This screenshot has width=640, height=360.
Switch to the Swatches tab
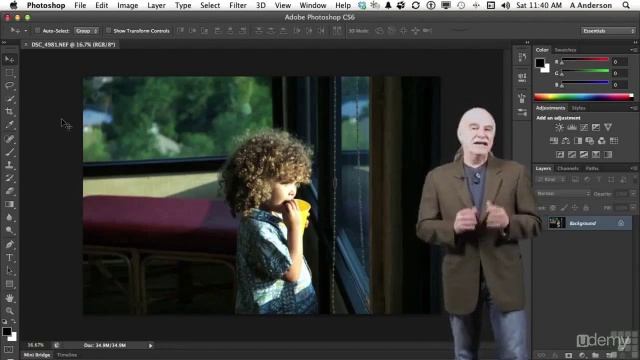[x=565, y=50]
